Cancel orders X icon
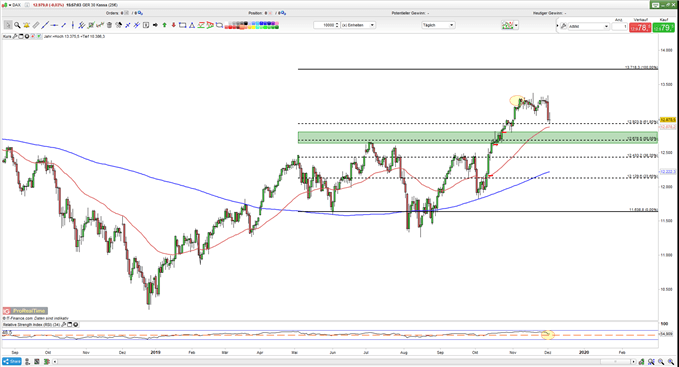 [126, 13]
